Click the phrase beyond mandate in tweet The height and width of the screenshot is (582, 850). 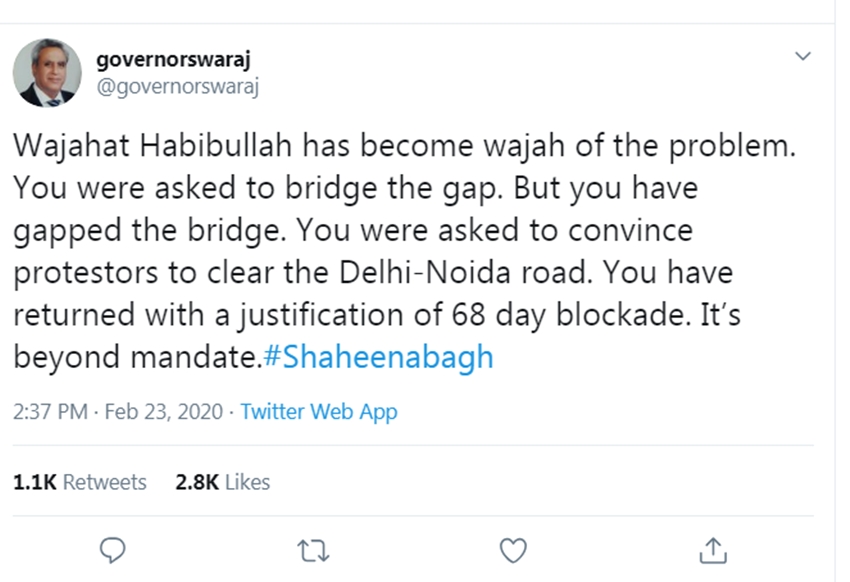click(135, 357)
